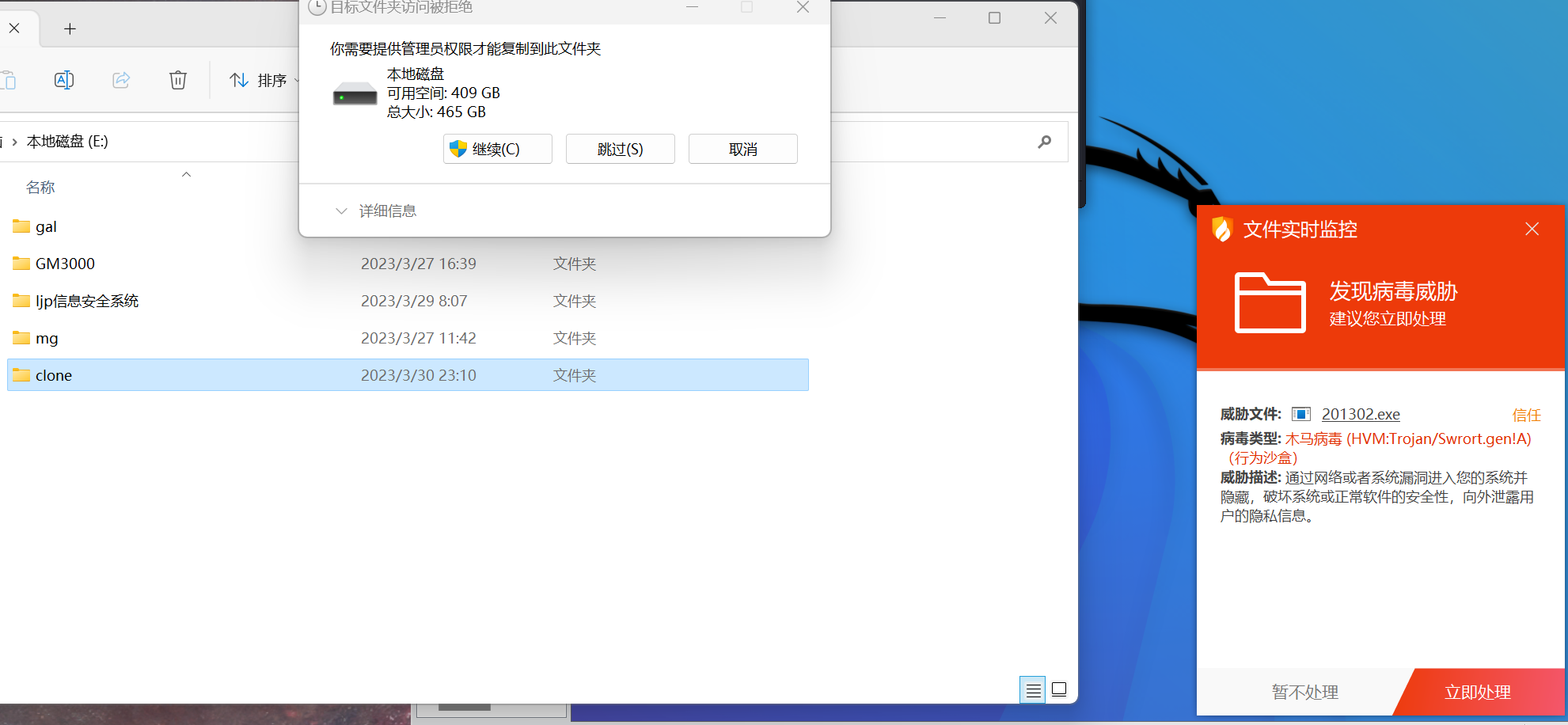Image resolution: width=1568 pixels, height=725 pixels.
Task: Click the GM3000 folder icon
Action: 21,264
